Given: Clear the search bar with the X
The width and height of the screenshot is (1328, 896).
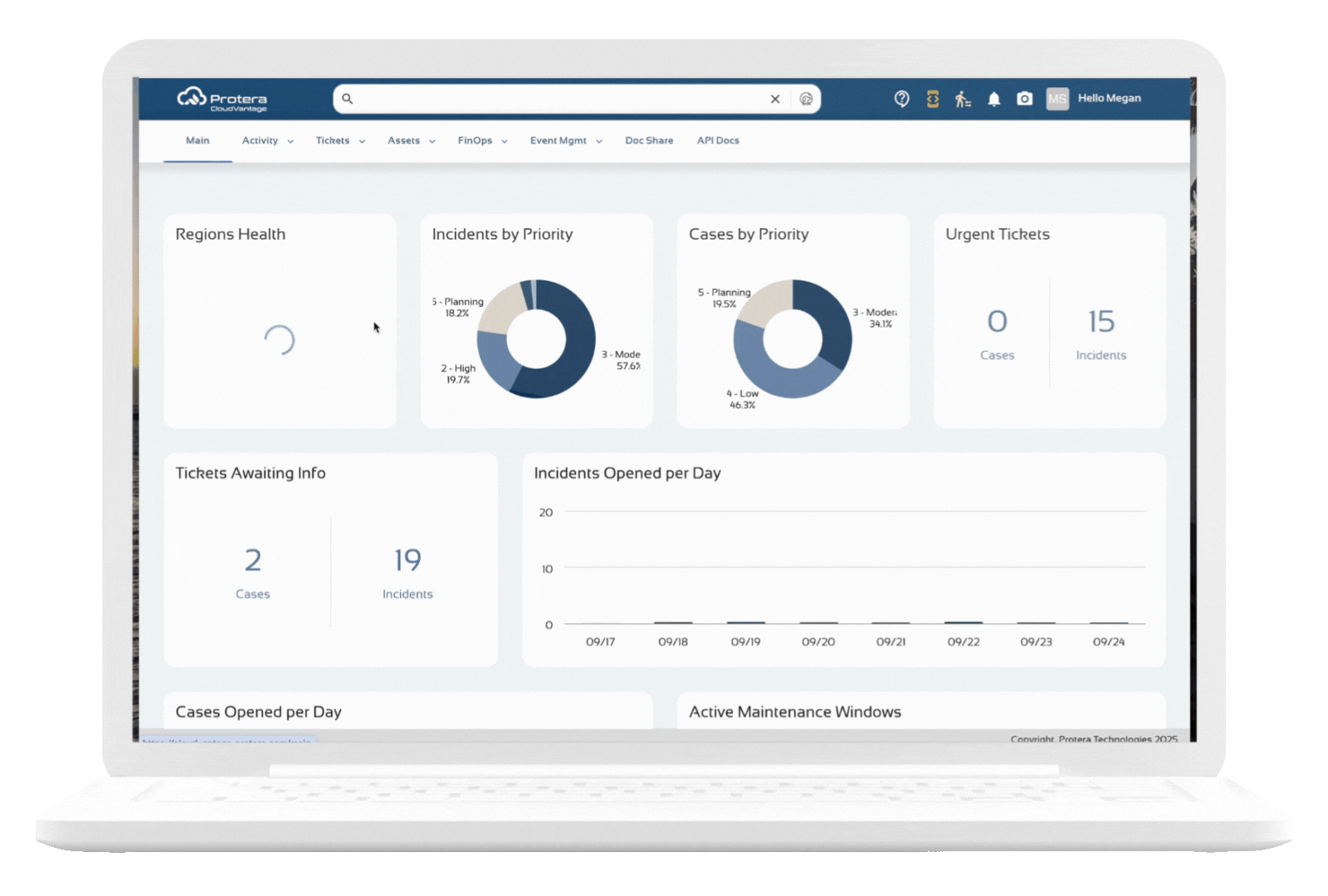Looking at the screenshot, I should coord(775,99).
